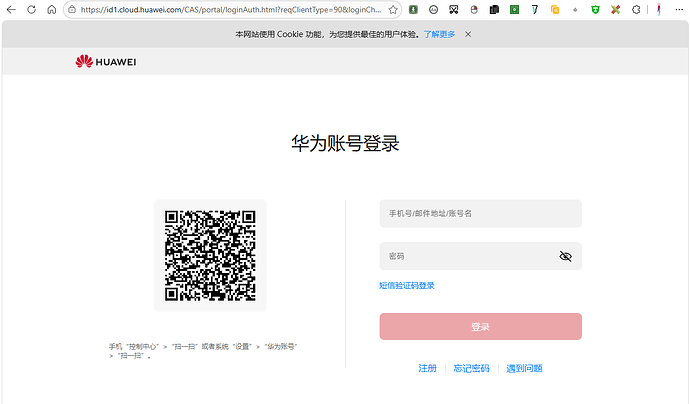Open the 了解更多 cookie link
The height and width of the screenshot is (404, 690).
(x=439, y=34)
